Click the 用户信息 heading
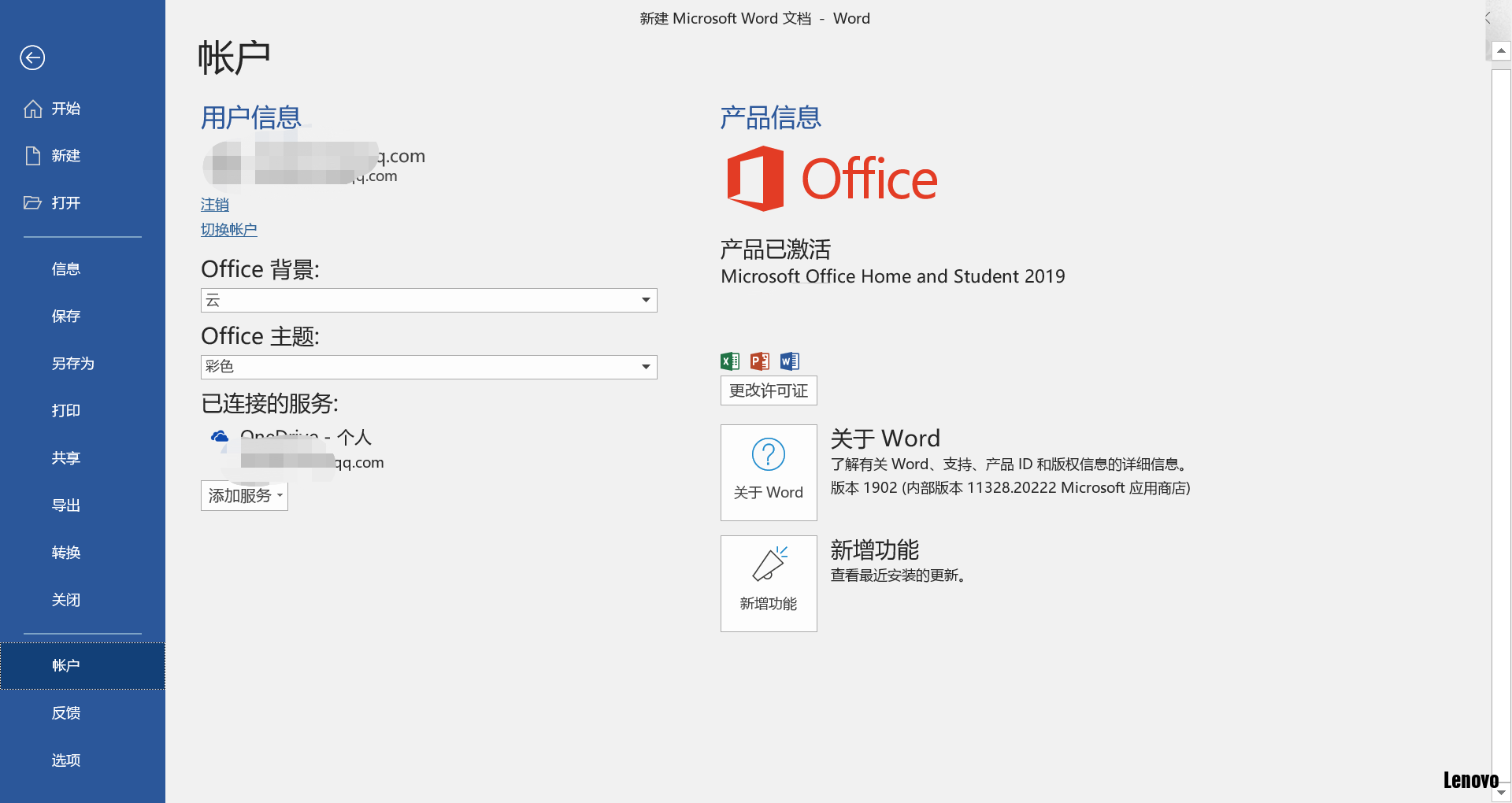This screenshot has height=803, width=1512. (x=251, y=118)
